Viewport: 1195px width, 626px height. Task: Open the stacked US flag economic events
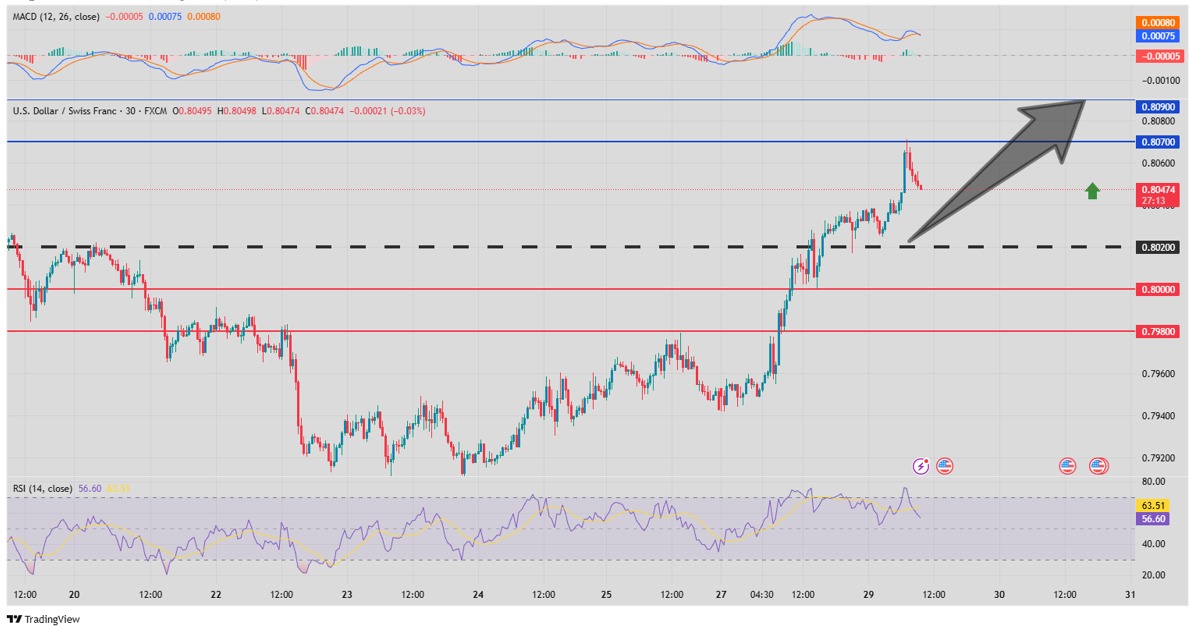point(1098,466)
